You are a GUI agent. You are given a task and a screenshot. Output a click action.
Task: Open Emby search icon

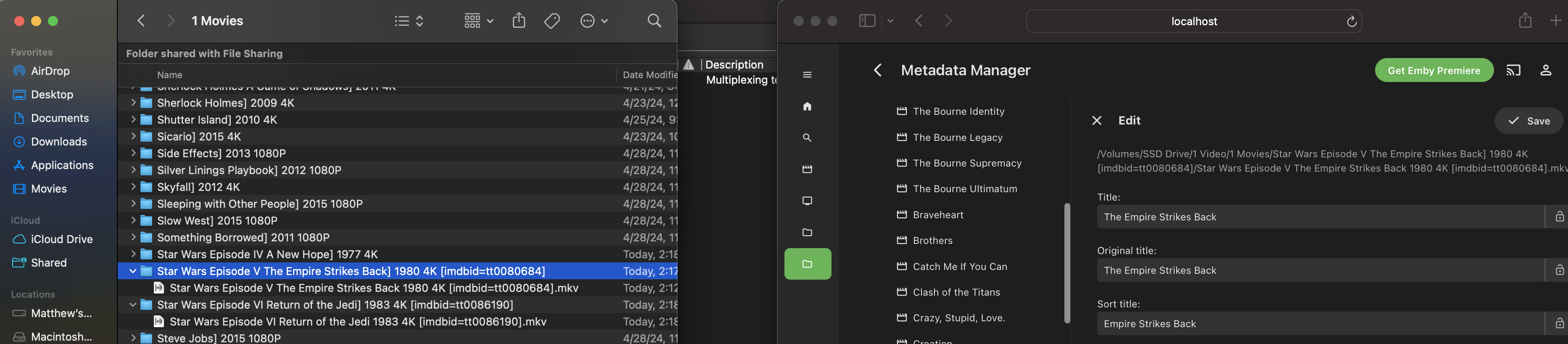(807, 138)
